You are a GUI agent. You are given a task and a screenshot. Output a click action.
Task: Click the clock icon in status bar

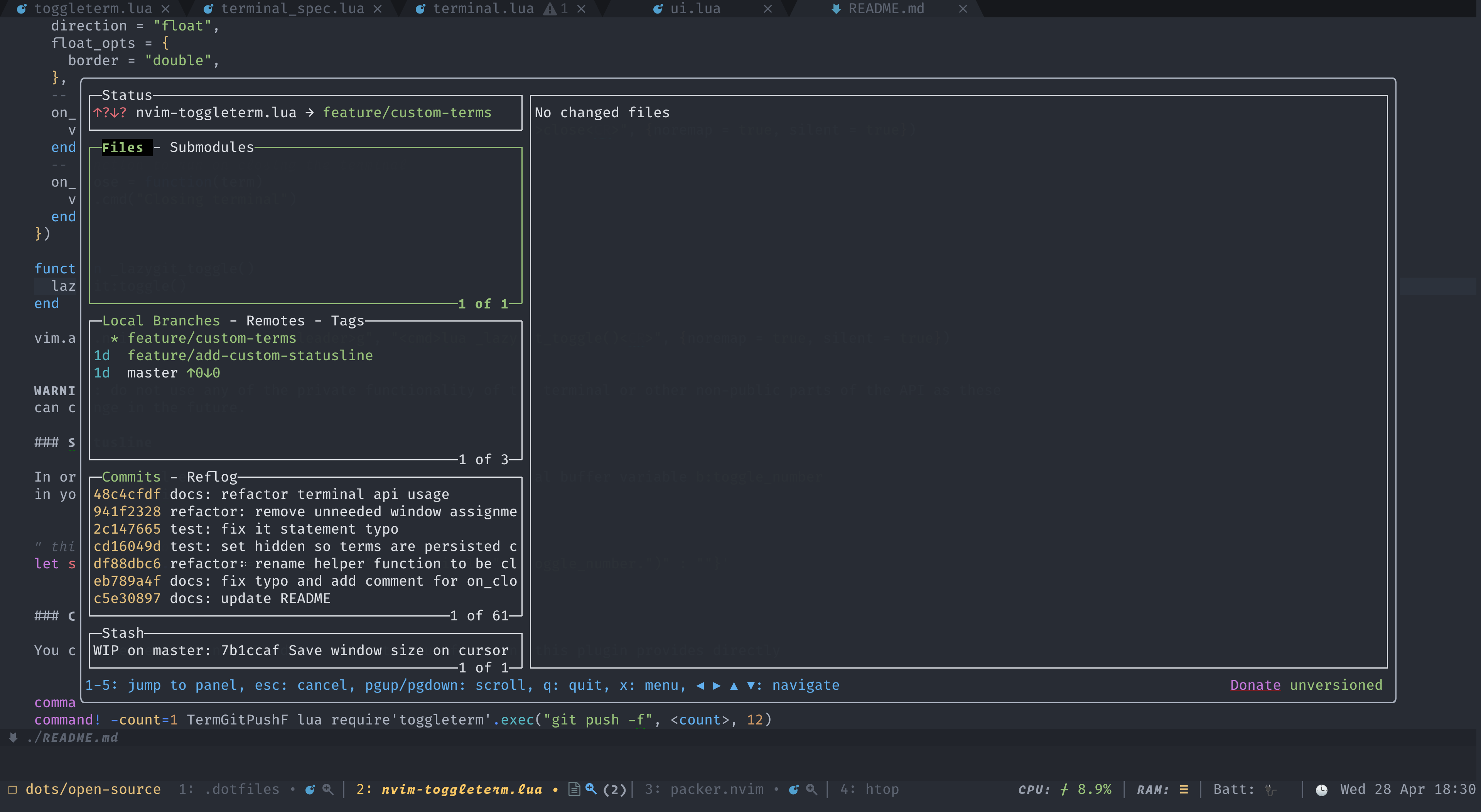(1322, 790)
